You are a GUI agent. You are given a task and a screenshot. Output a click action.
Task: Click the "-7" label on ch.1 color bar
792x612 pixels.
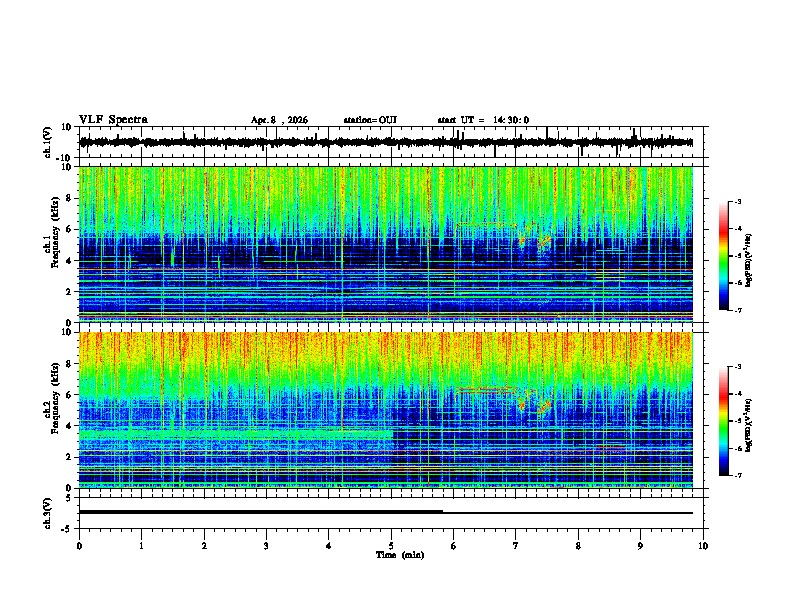click(x=738, y=310)
